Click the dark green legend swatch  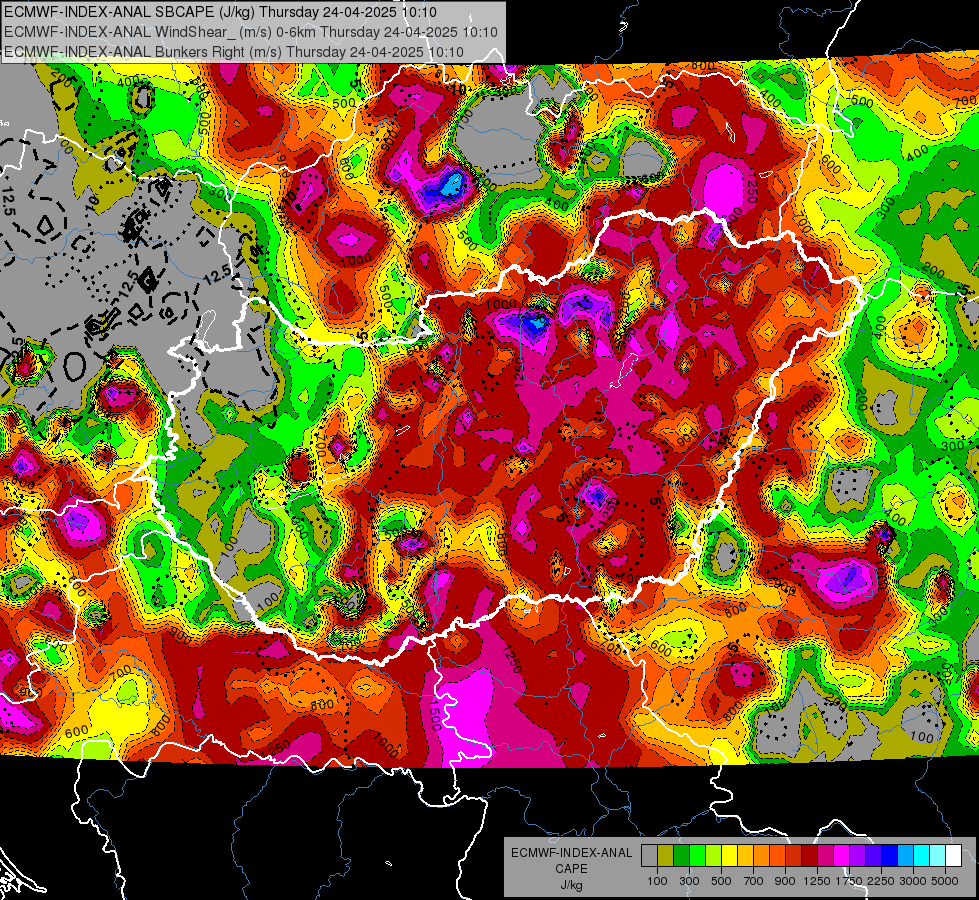(x=681, y=855)
